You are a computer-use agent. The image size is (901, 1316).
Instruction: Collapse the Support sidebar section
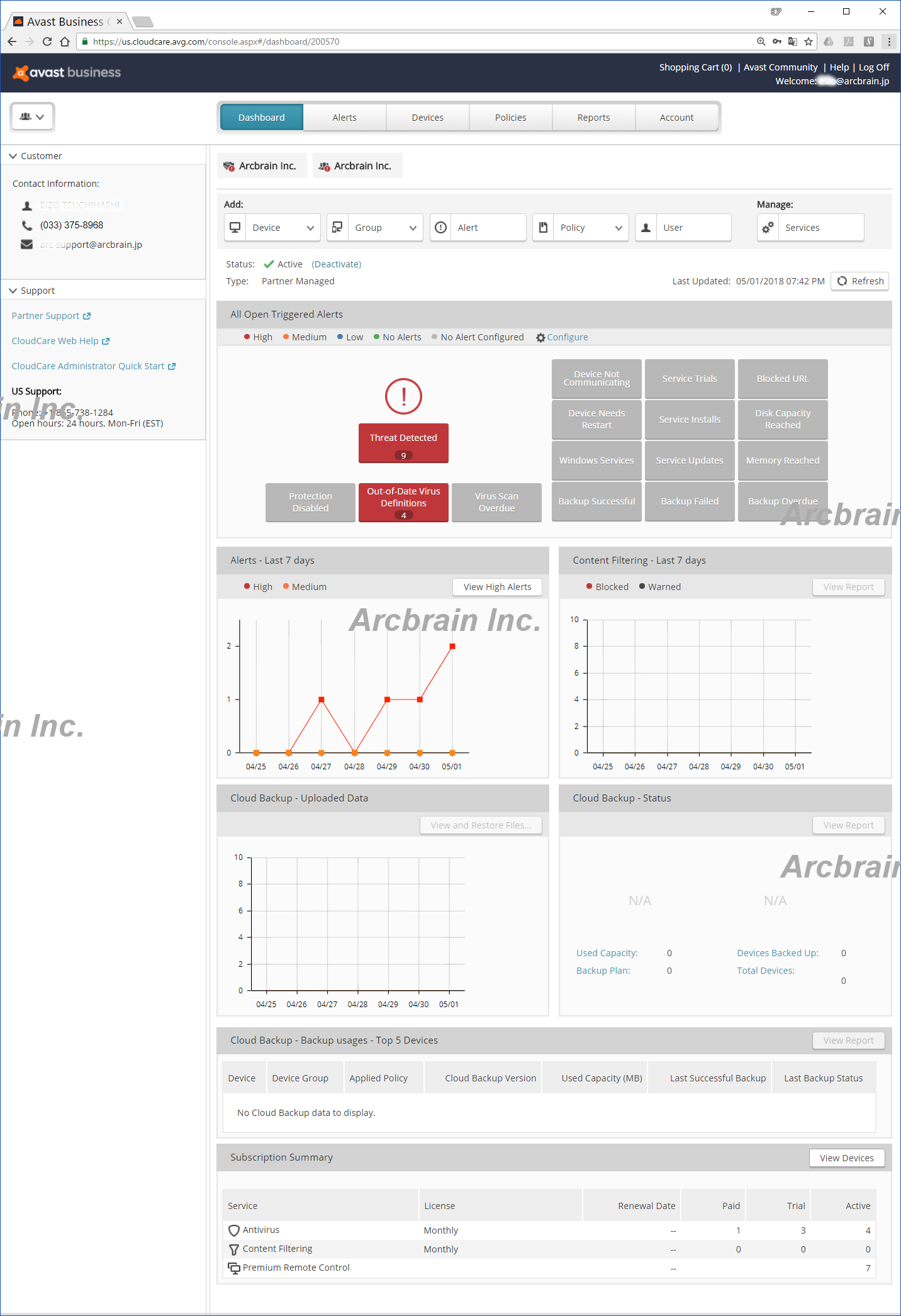click(13, 291)
